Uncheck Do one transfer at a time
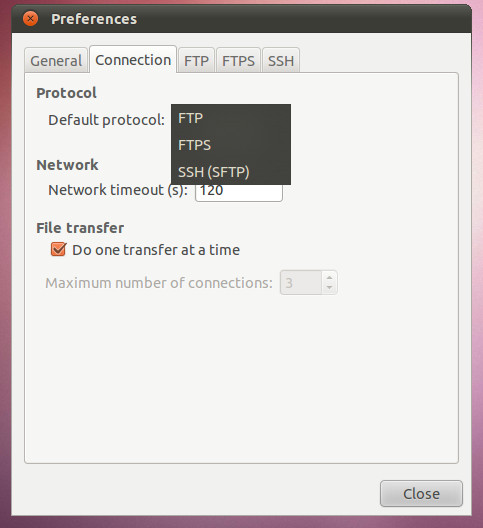This screenshot has height=528, width=483. [58, 250]
